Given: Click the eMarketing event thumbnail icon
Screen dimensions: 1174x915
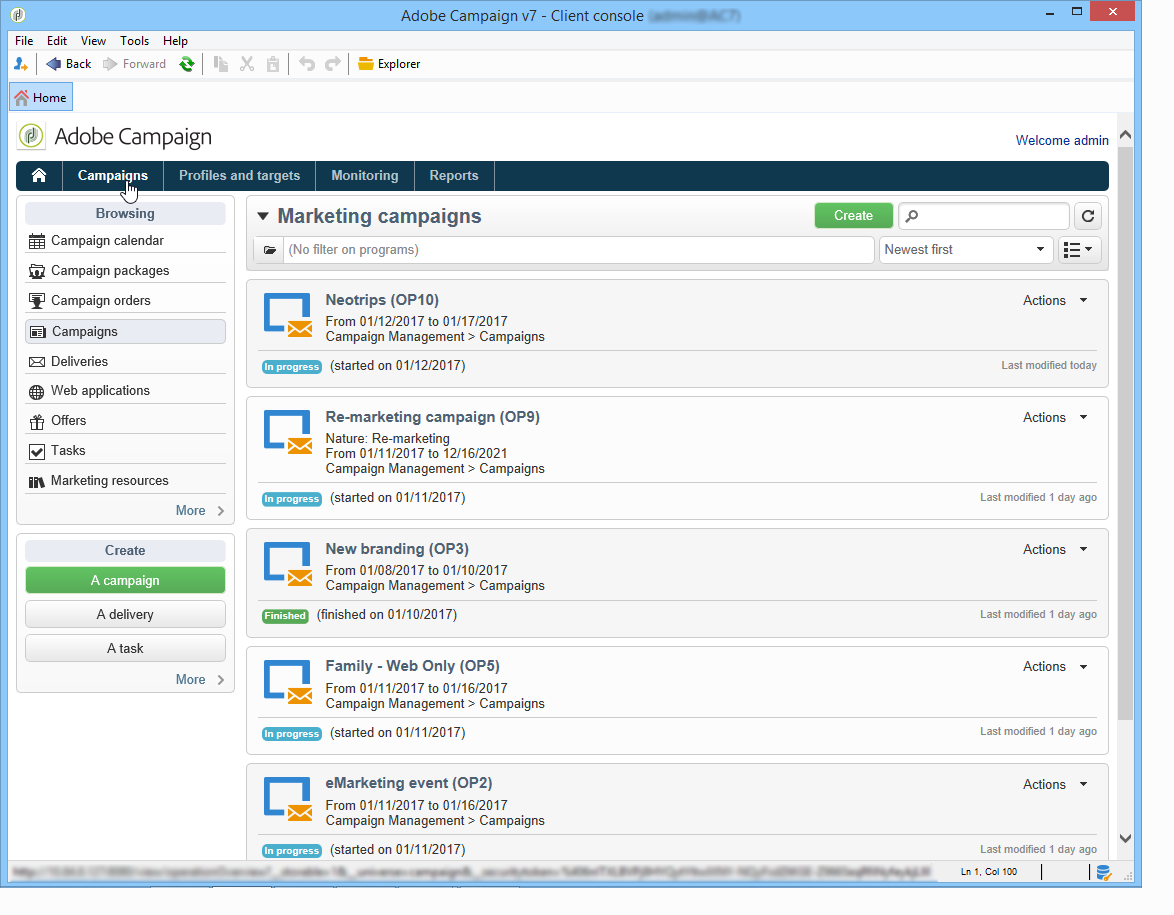Looking at the screenshot, I should point(288,799).
